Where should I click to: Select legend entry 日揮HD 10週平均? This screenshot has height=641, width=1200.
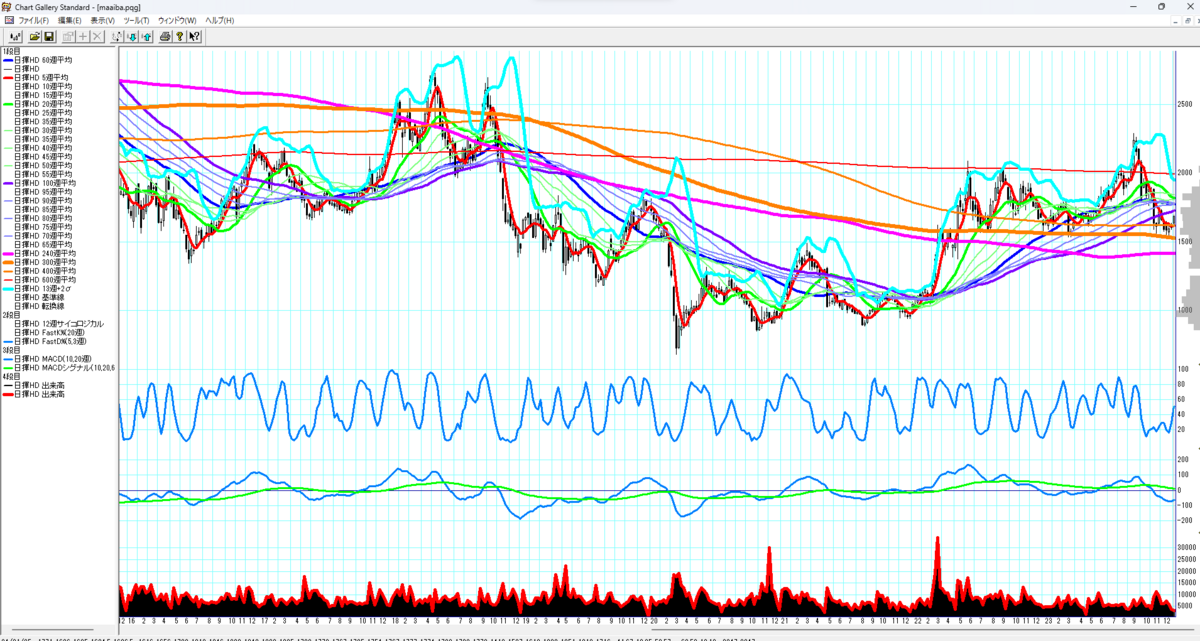43,86
